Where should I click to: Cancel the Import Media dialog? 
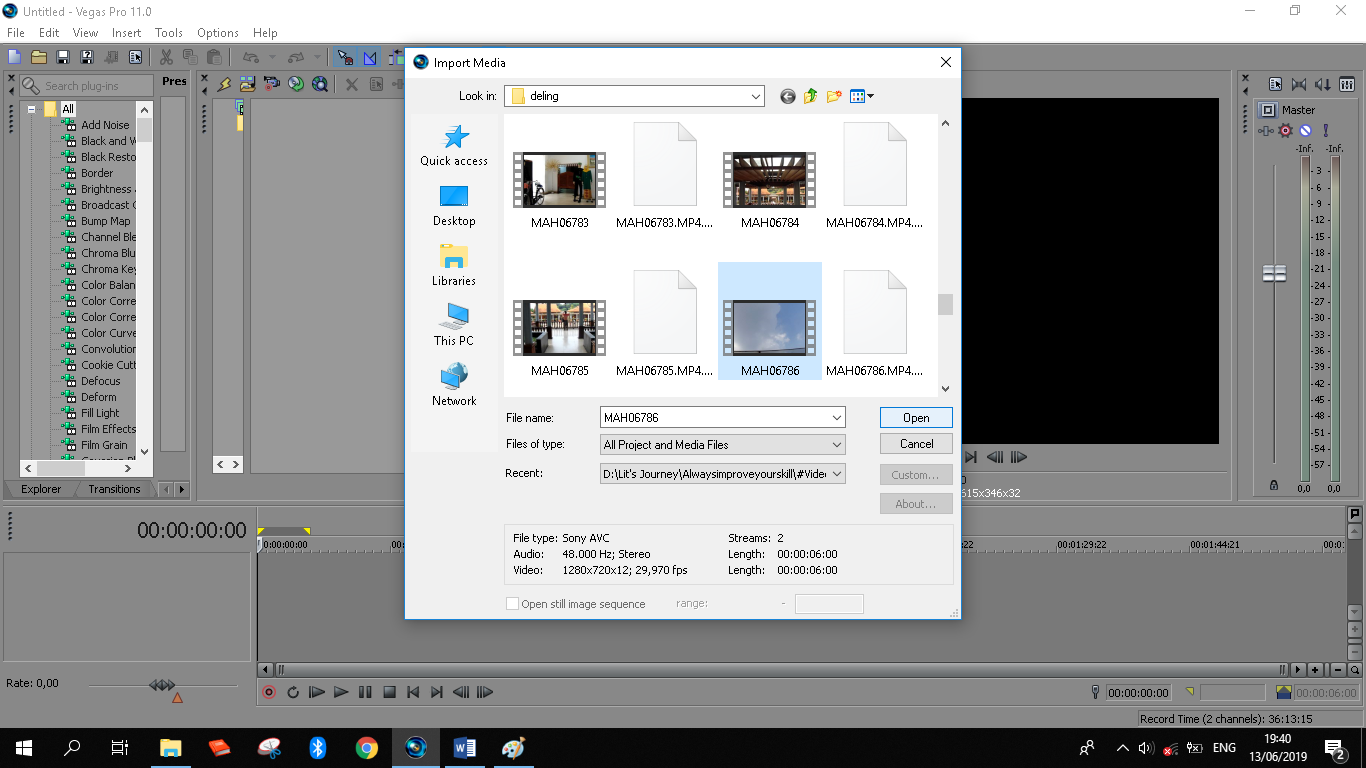tap(916, 444)
